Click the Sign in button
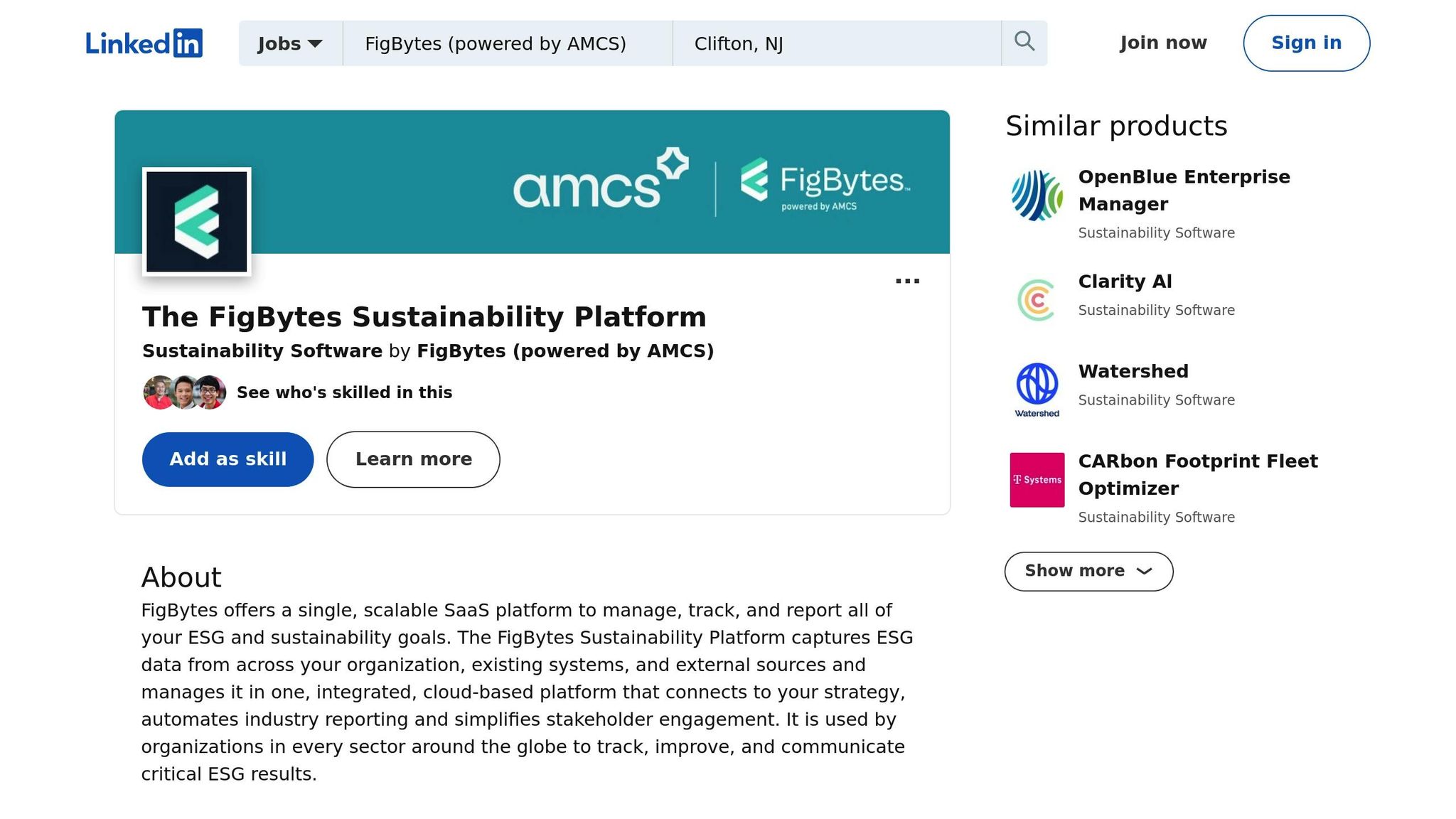This screenshot has height=819, width=1456. [1305, 43]
